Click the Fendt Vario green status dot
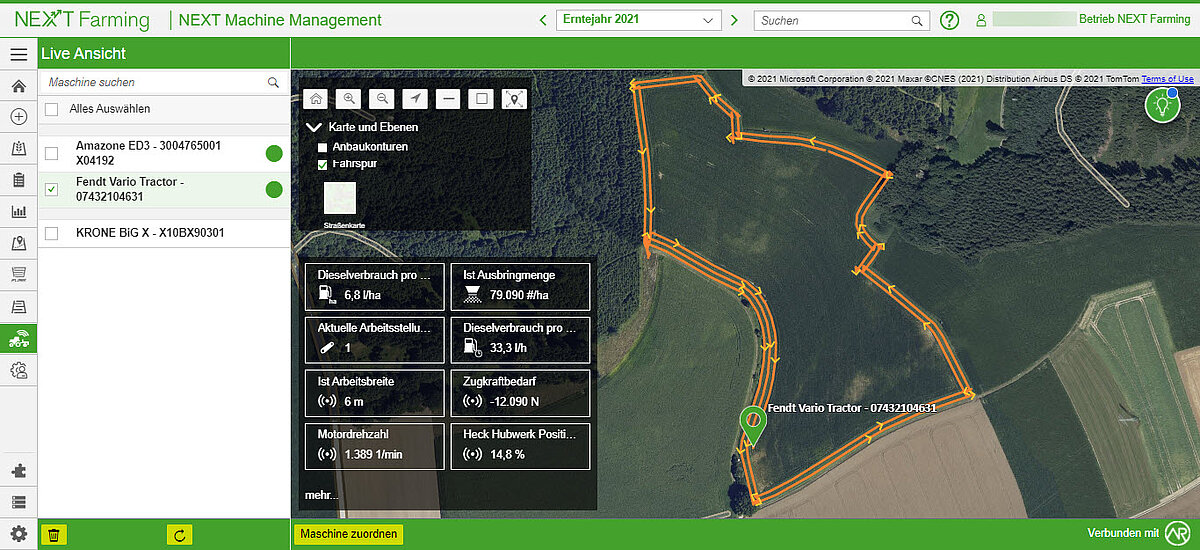The width and height of the screenshot is (1200, 550). point(274,190)
